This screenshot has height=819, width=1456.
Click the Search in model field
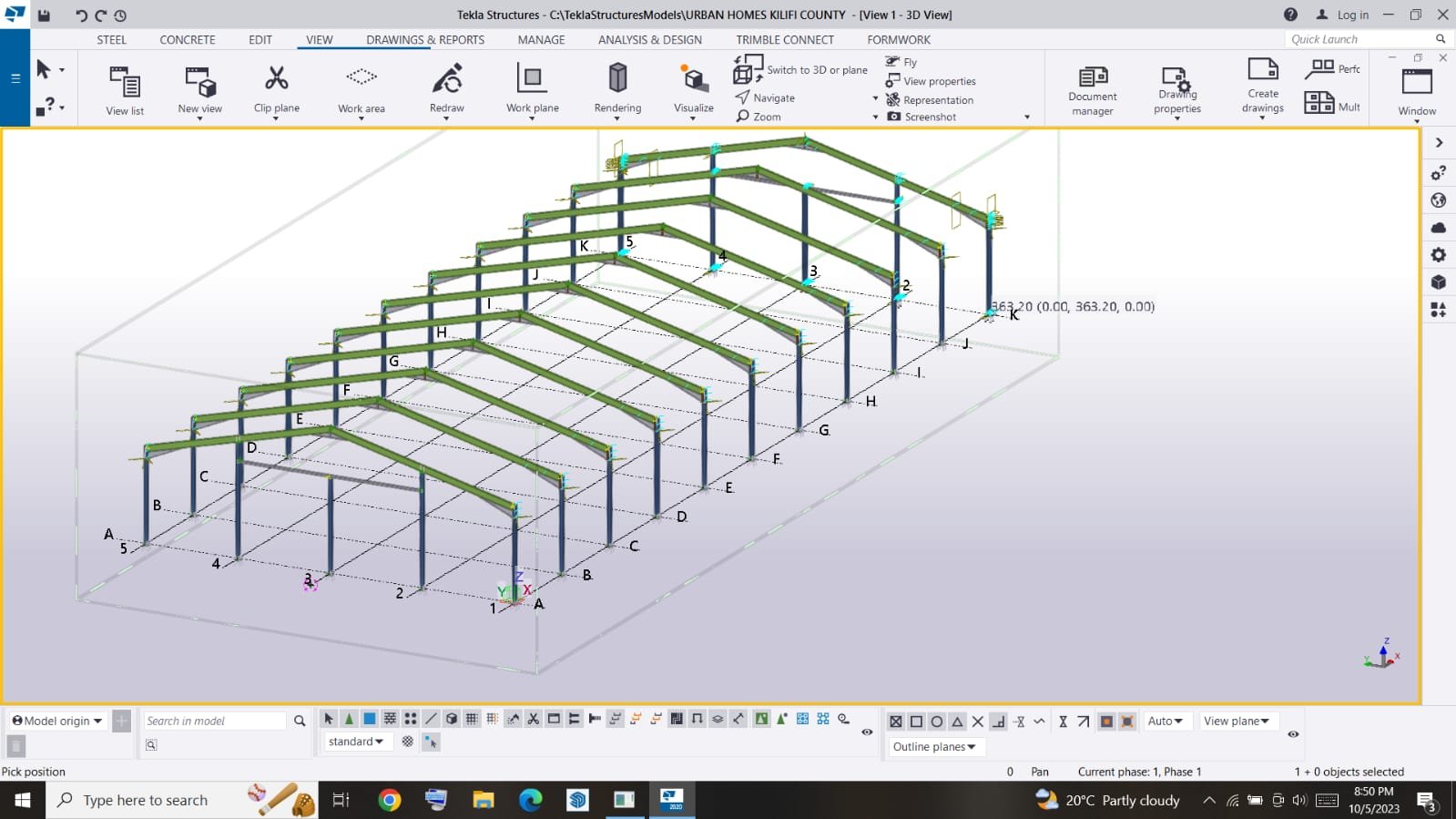coord(214,721)
